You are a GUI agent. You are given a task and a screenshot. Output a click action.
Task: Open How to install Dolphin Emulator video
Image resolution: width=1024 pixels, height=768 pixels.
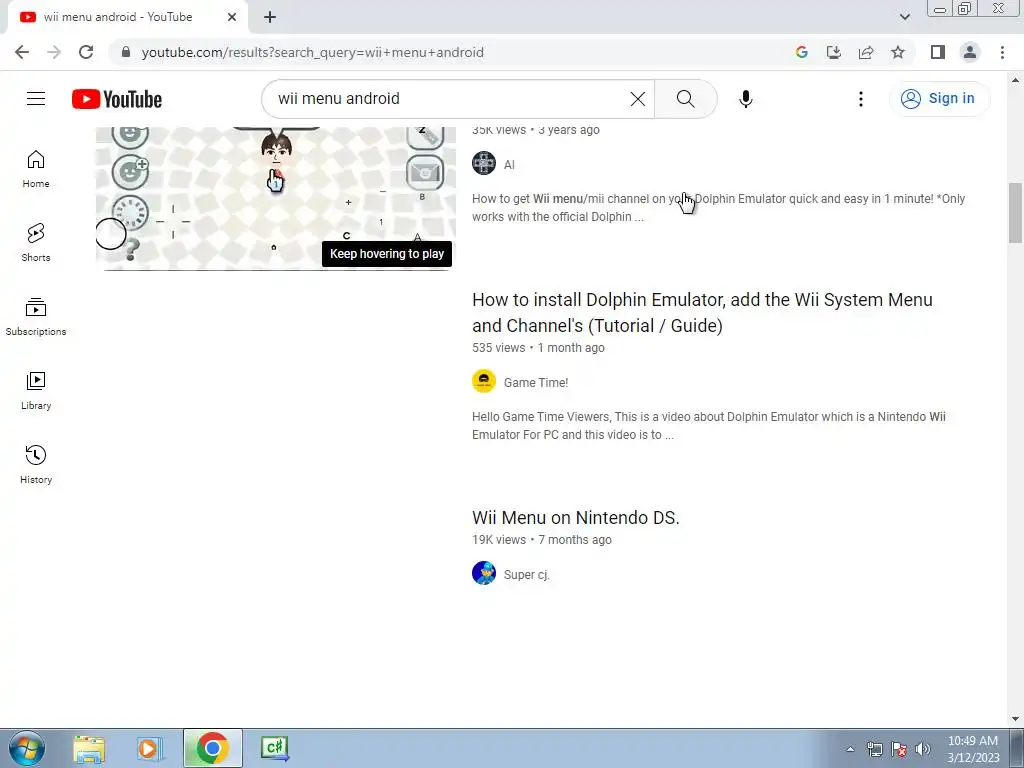pyautogui.click(x=702, y=312)
